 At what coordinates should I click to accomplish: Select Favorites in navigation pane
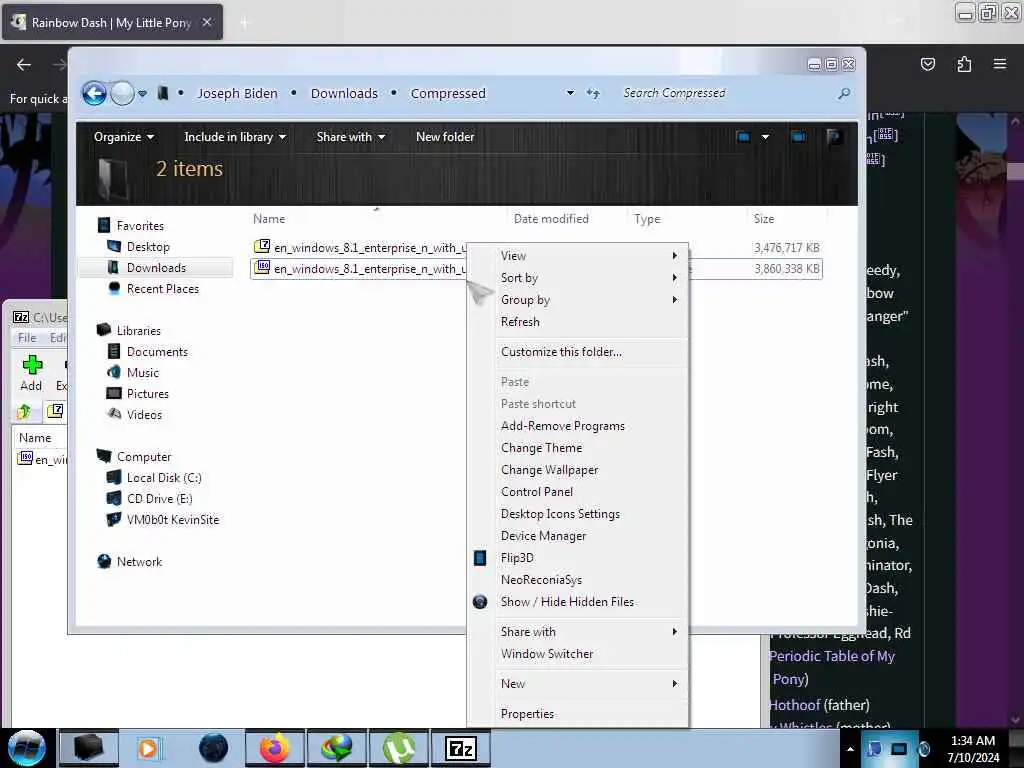[140, 226]
